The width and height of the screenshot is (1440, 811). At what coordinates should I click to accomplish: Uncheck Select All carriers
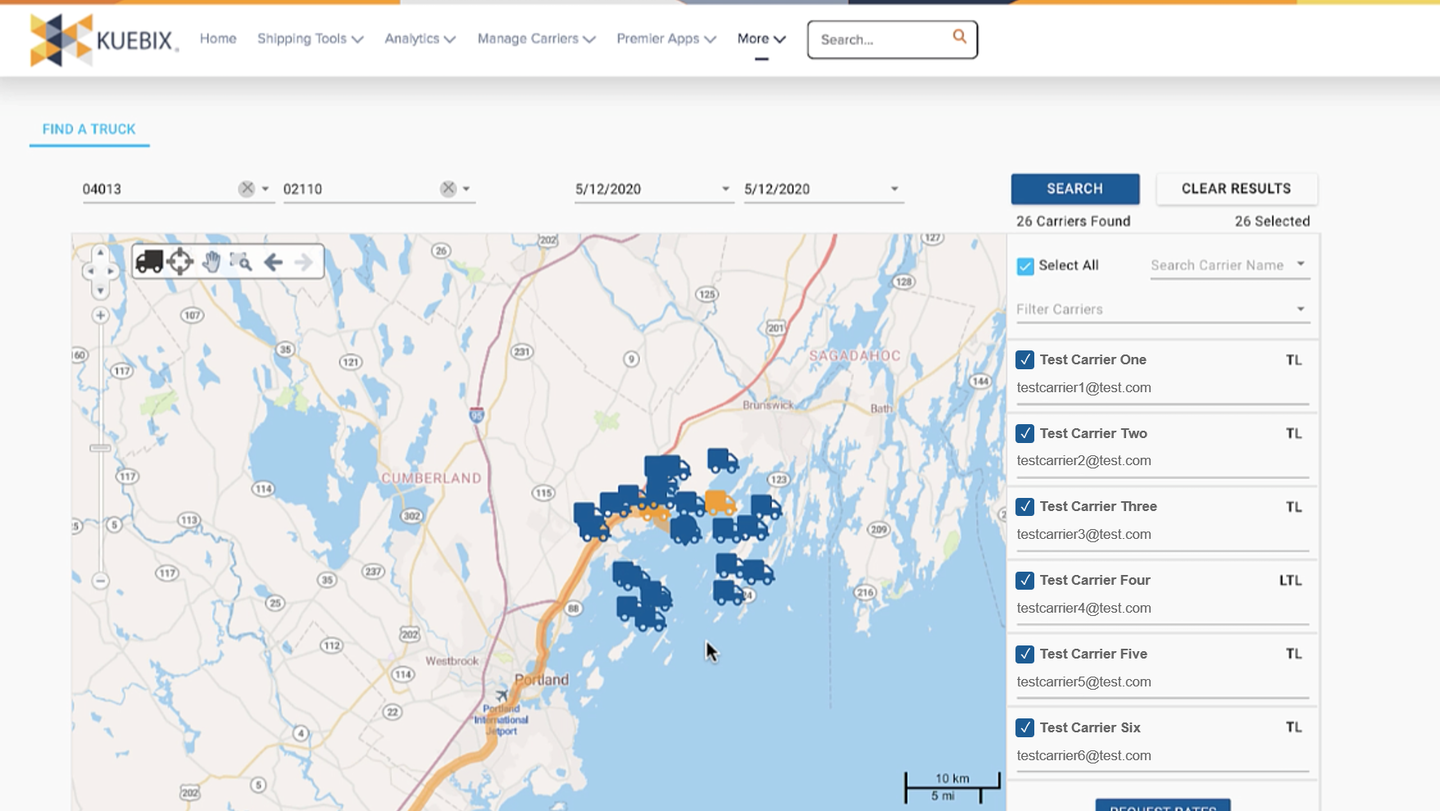pyautogui.click(x=1025, y=265)
